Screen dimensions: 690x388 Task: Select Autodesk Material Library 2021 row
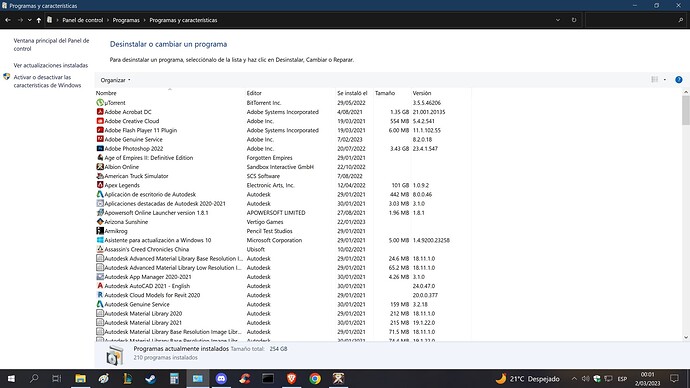click(x=283, y=322)
